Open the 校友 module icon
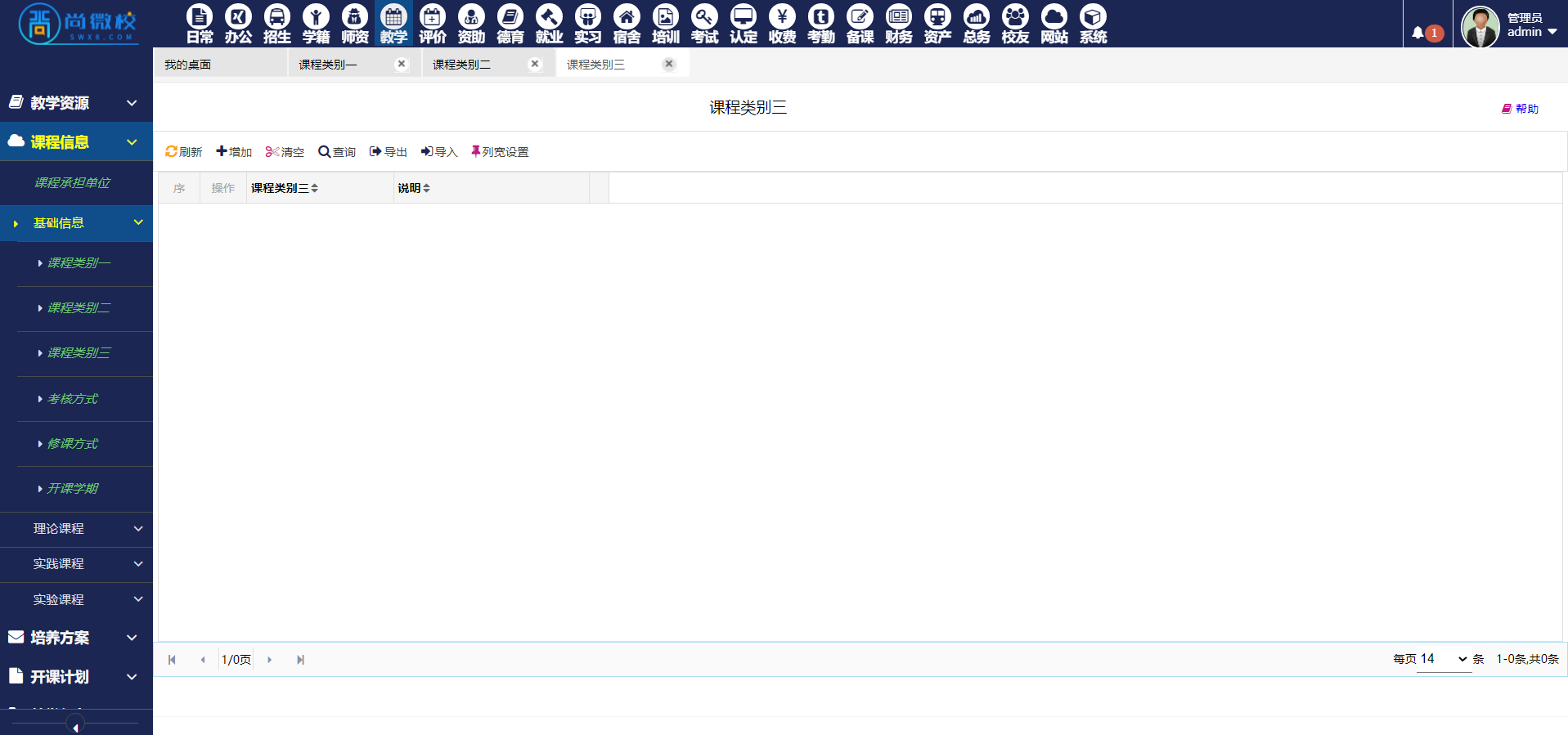The image size is (1568, 735). click(1015, 24)
